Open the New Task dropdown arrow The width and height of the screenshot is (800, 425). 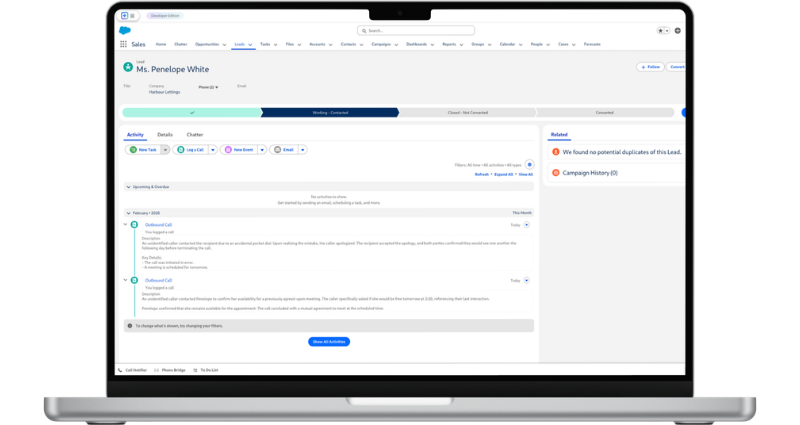point(165,149)
